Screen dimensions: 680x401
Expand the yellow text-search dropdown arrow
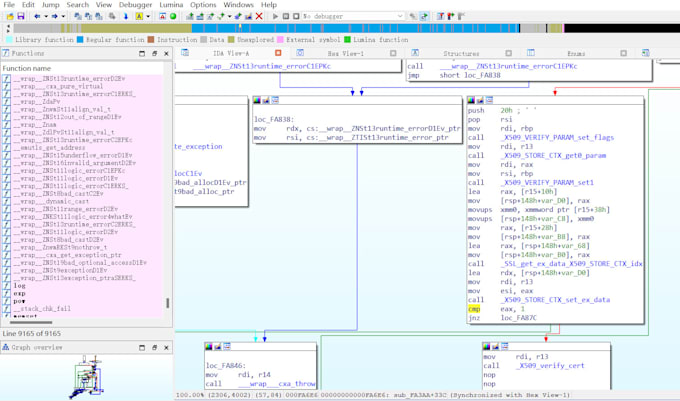148,16
